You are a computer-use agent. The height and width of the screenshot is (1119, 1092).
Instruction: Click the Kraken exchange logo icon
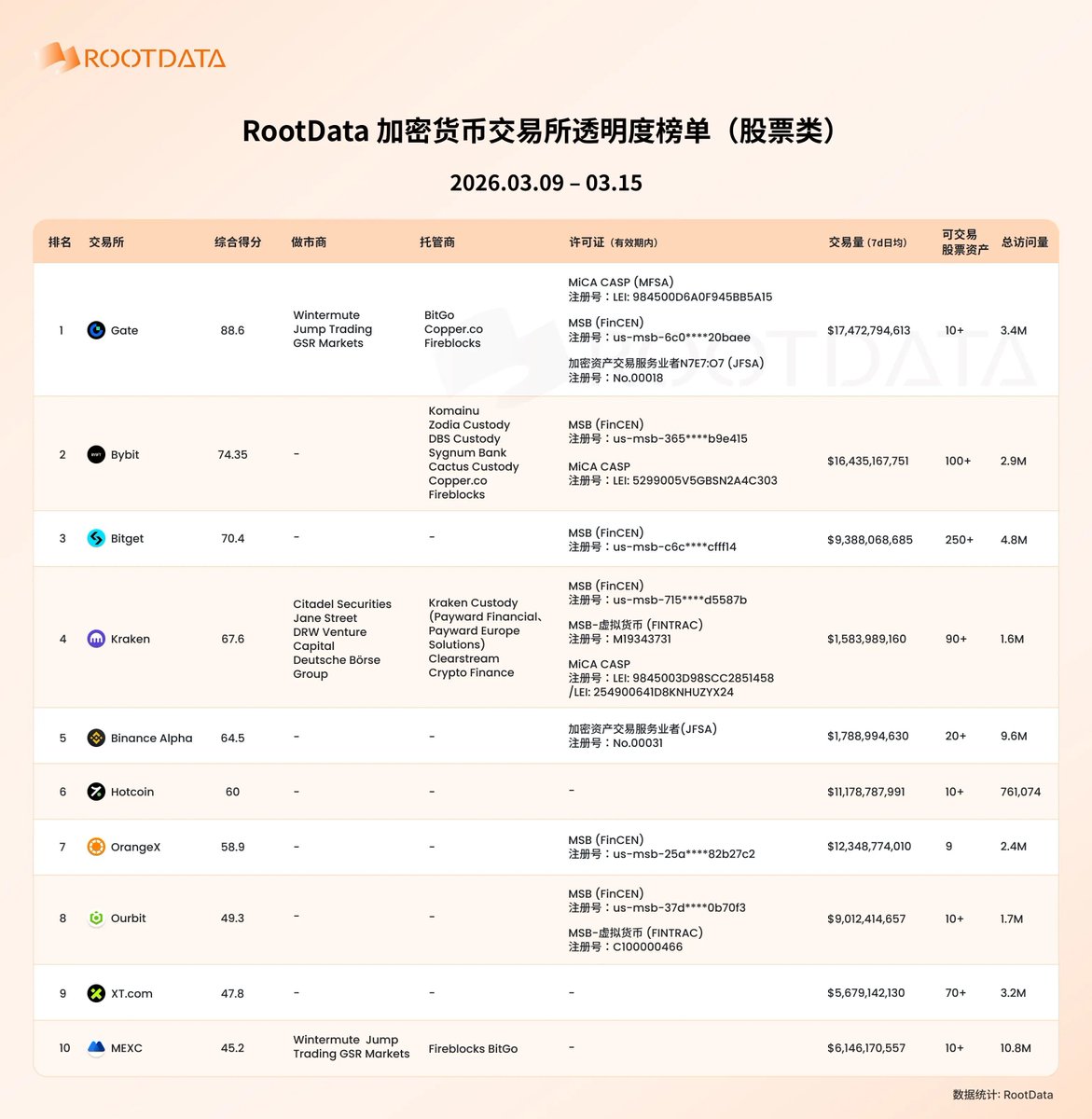coord(96,639)
